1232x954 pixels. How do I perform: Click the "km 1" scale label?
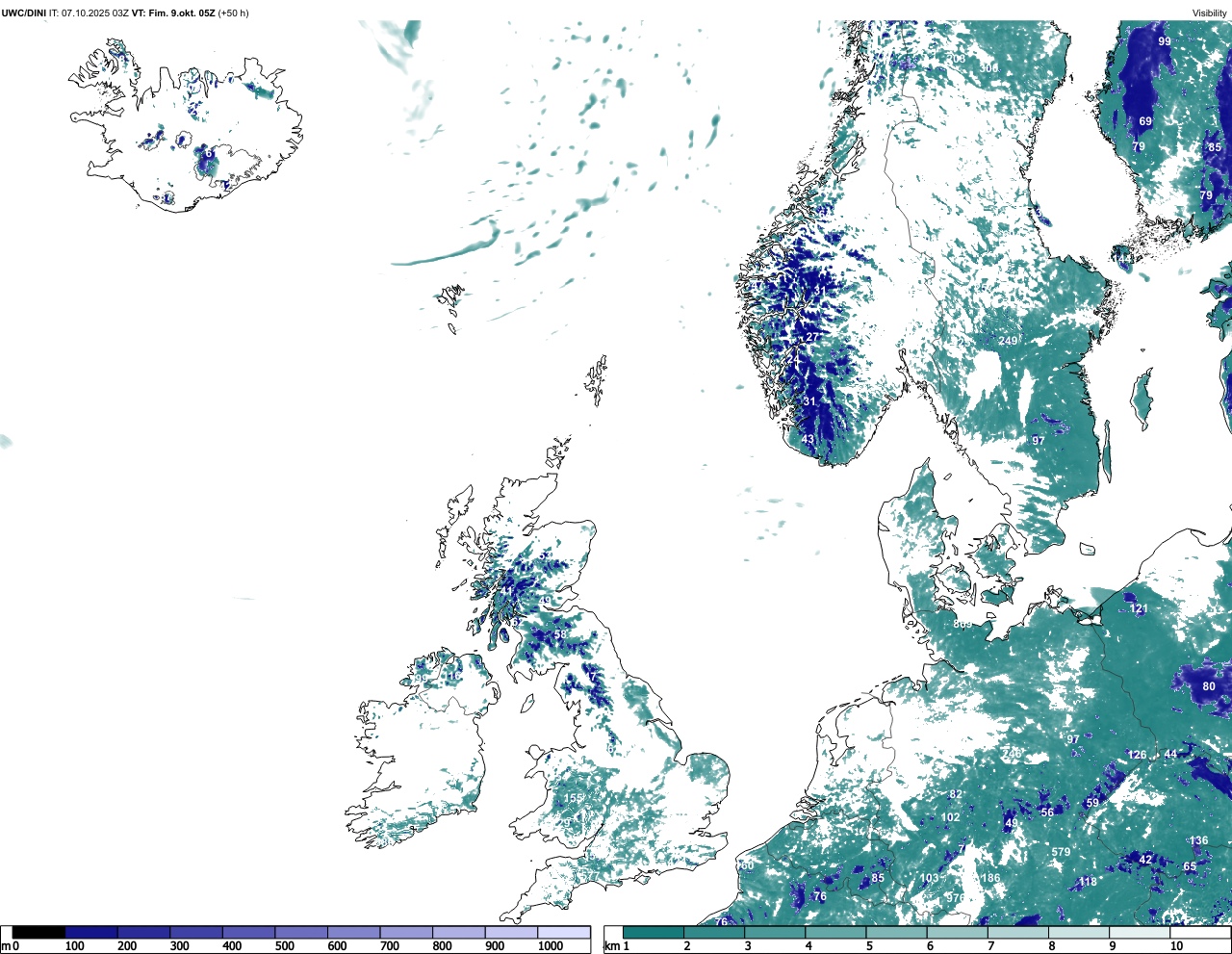616,946
